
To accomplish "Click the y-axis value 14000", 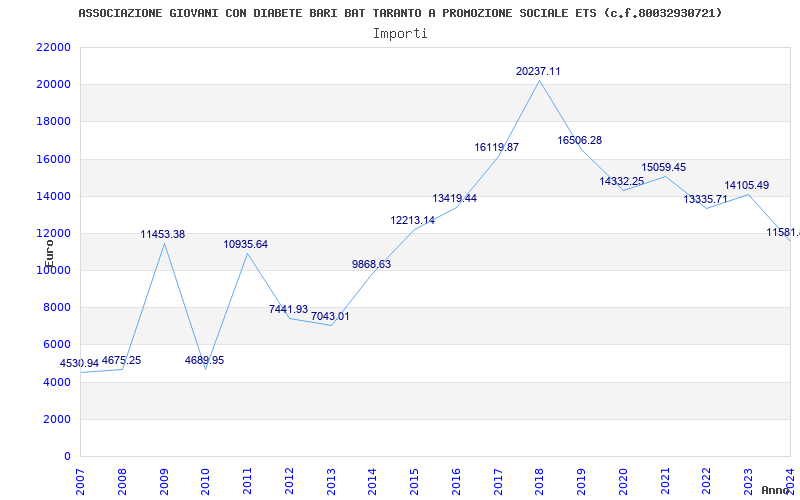I will [x=53, y=196].
